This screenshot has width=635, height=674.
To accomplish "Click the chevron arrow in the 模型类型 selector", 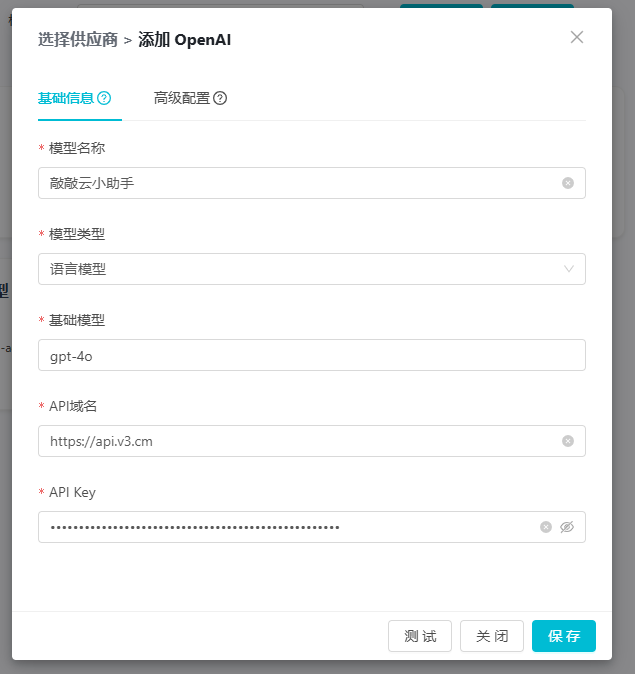I will click(569, 269).
